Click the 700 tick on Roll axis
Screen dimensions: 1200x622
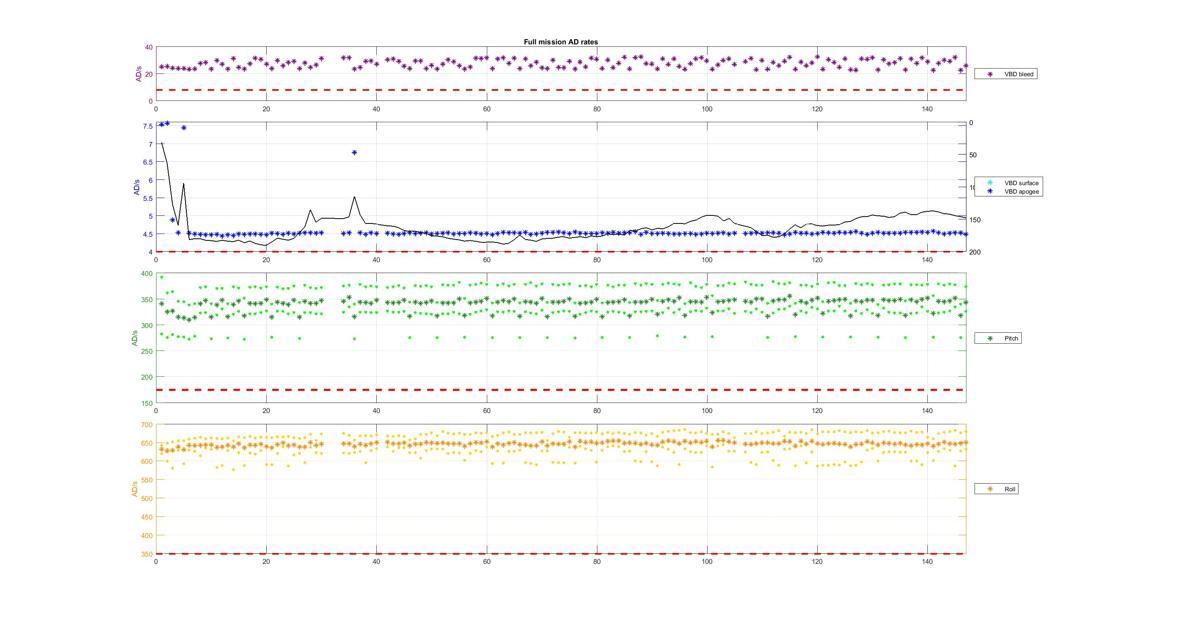[x=146, y=425]
